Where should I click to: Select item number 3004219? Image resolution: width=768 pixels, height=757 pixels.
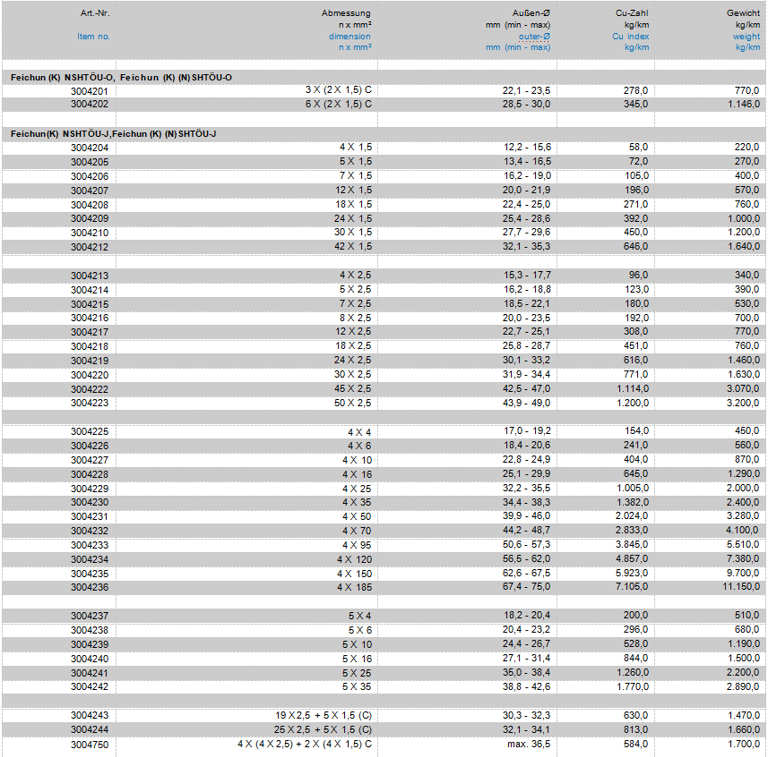pyautogui.click(x=89, y=361)
